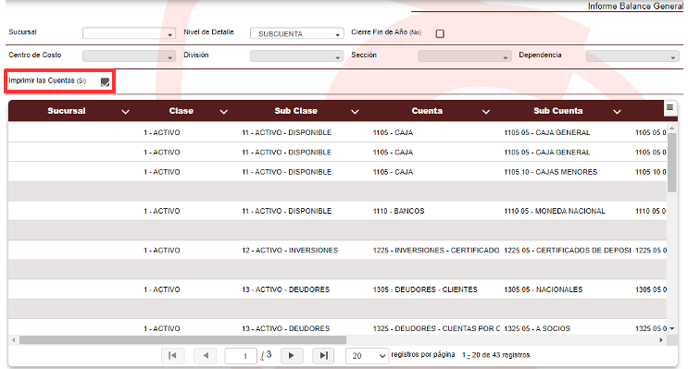The height and width of the screenshot is (369, 688).
Task: Uncheck Imprimir las Cuentas checkbox
Action: pos(105,82)
